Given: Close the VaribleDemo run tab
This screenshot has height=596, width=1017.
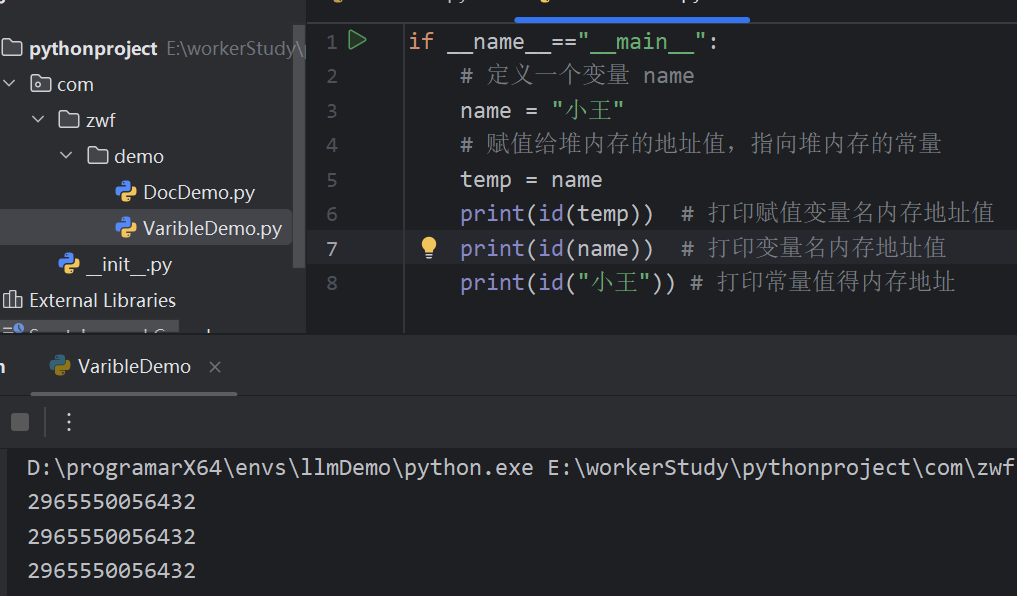Looking at the screenshot, I should click(x=215, y=367).
